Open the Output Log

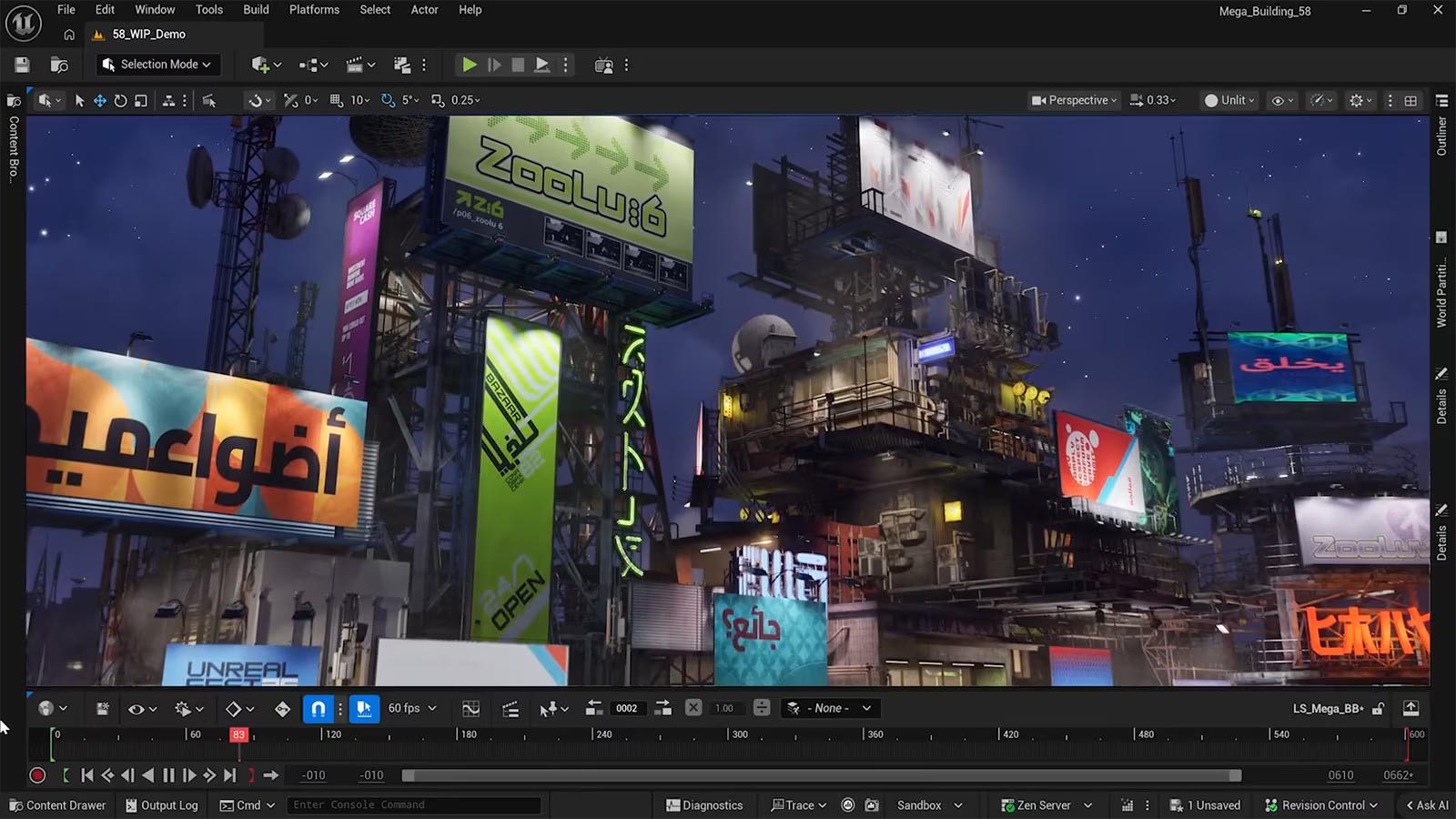[162, 805]
